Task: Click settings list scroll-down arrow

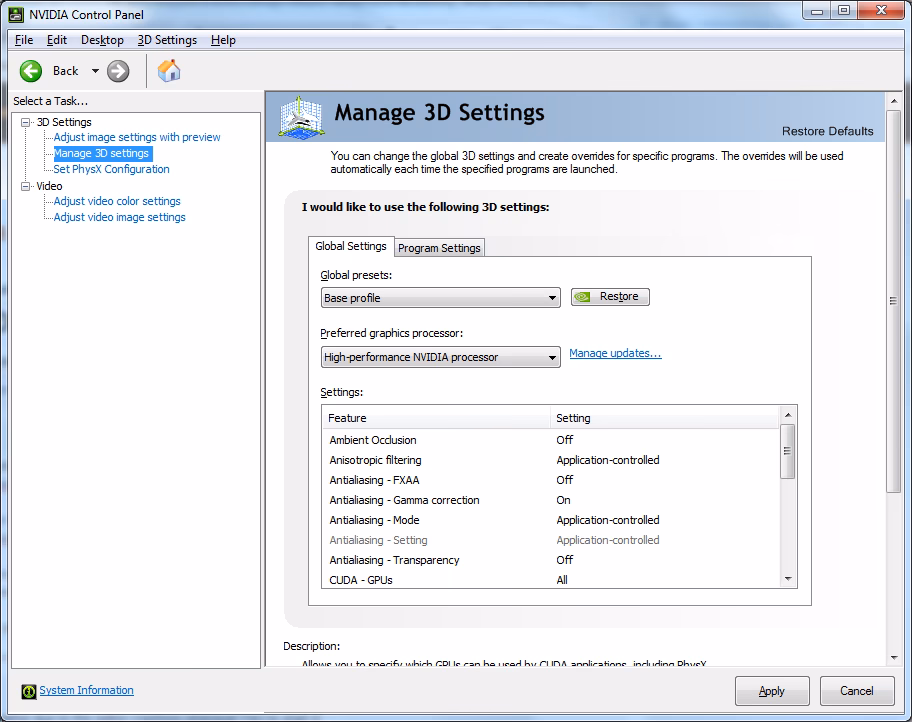Action: coord(788,579)
